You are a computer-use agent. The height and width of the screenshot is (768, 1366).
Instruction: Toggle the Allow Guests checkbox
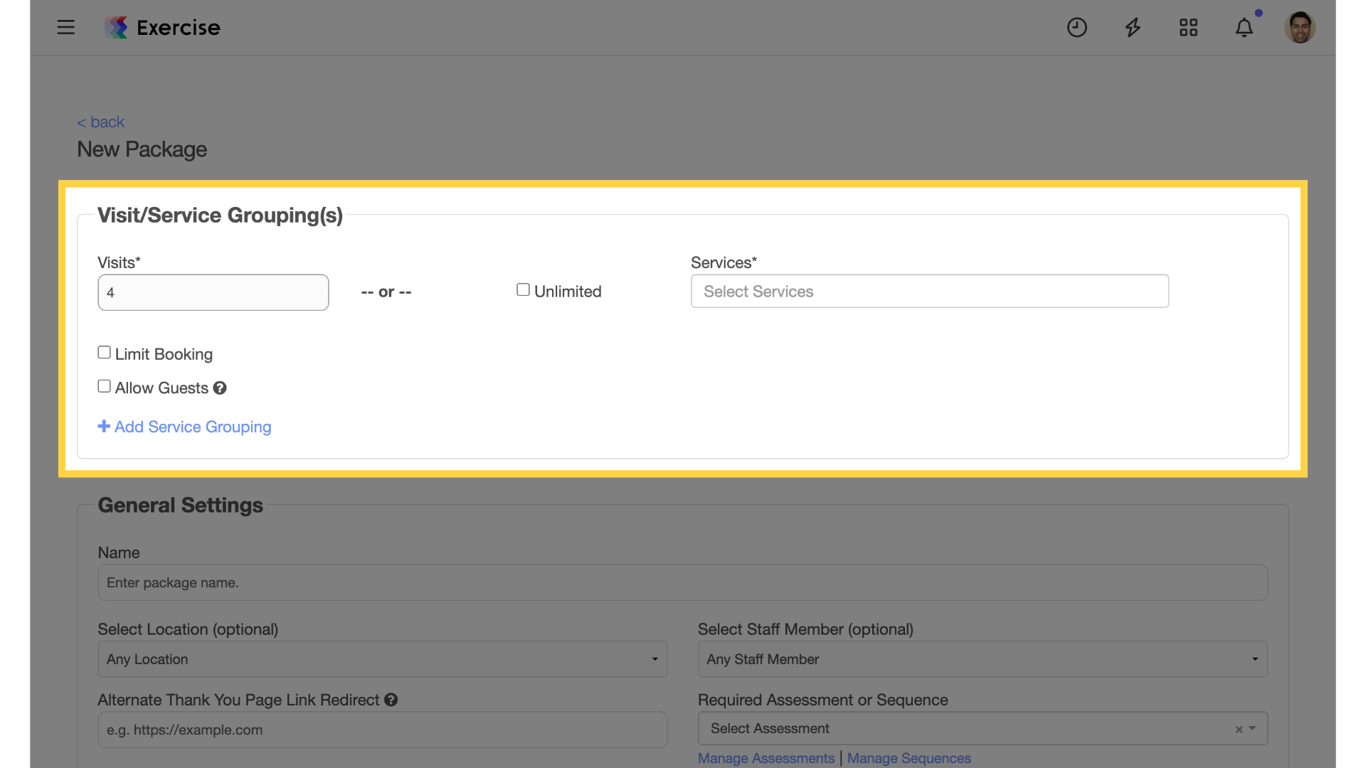coord(104,386)
